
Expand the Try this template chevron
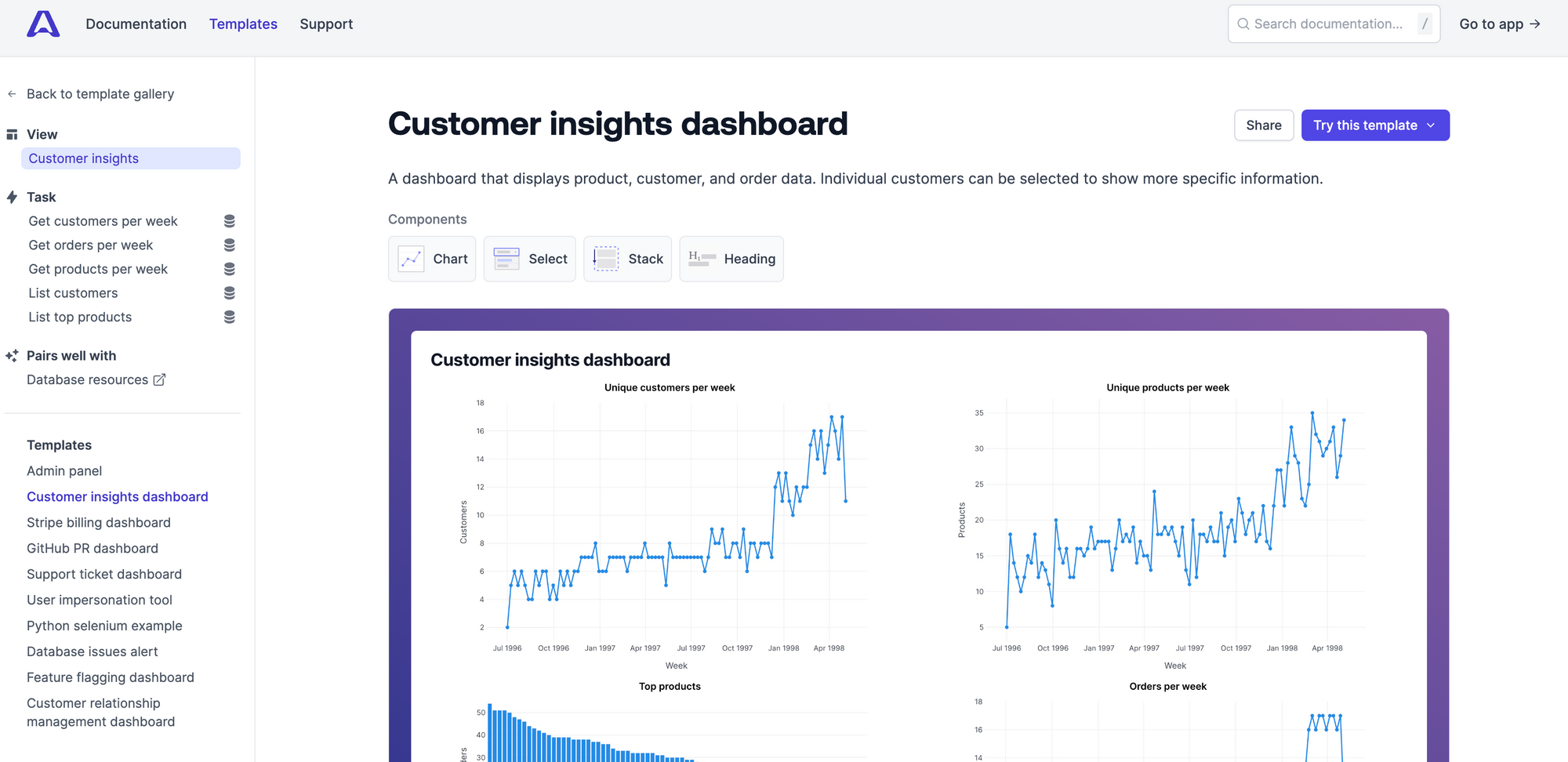(1431, 125)
